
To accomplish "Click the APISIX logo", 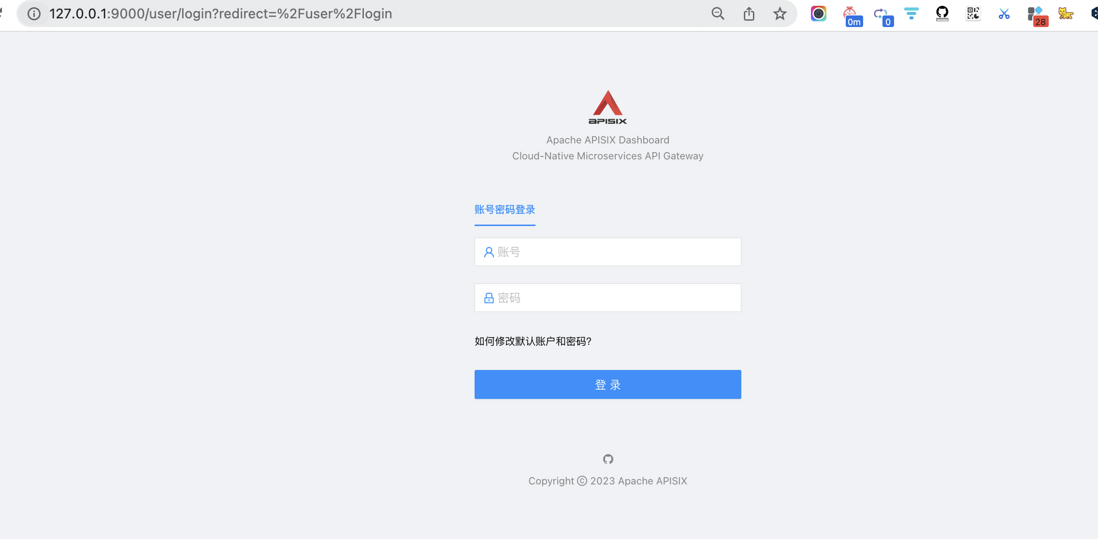I will coord(608,107).
